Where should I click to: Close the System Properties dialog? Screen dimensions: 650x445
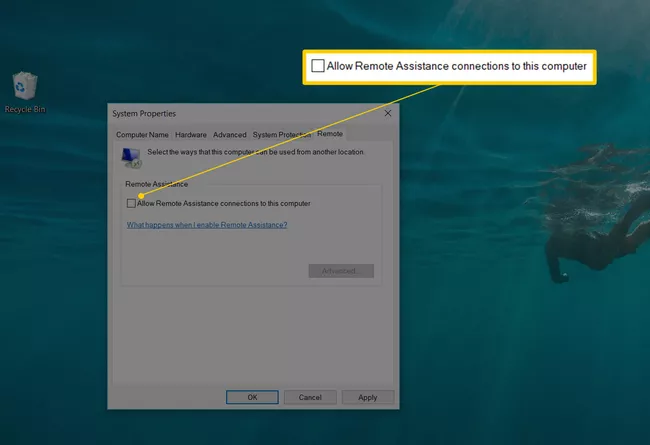[388, 113]
